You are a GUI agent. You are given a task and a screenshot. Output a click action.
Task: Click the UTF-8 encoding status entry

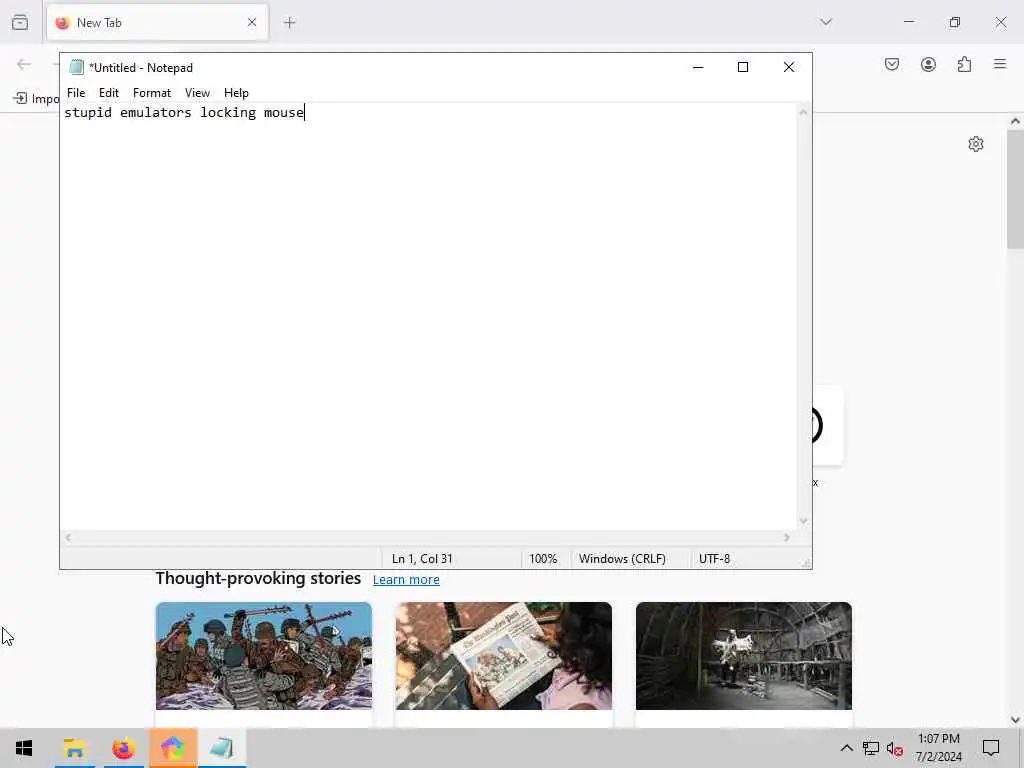point(714,559)
